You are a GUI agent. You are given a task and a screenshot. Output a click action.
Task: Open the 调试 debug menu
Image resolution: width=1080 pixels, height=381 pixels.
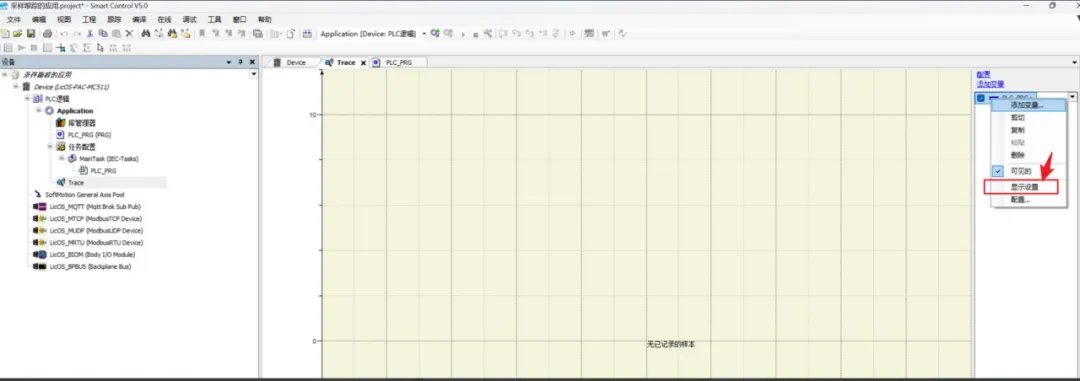click(187, 20)
